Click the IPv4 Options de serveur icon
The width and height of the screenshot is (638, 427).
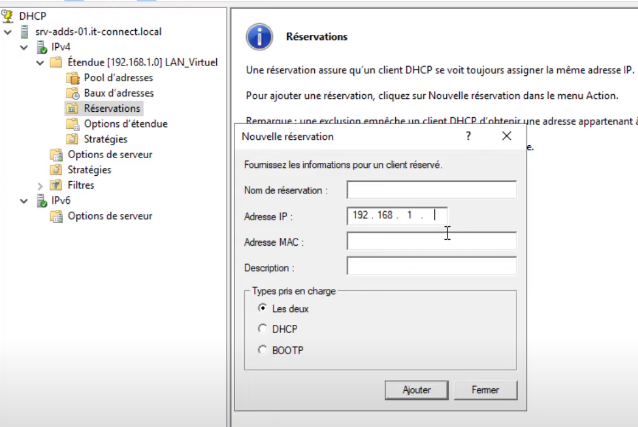(56, 155)
